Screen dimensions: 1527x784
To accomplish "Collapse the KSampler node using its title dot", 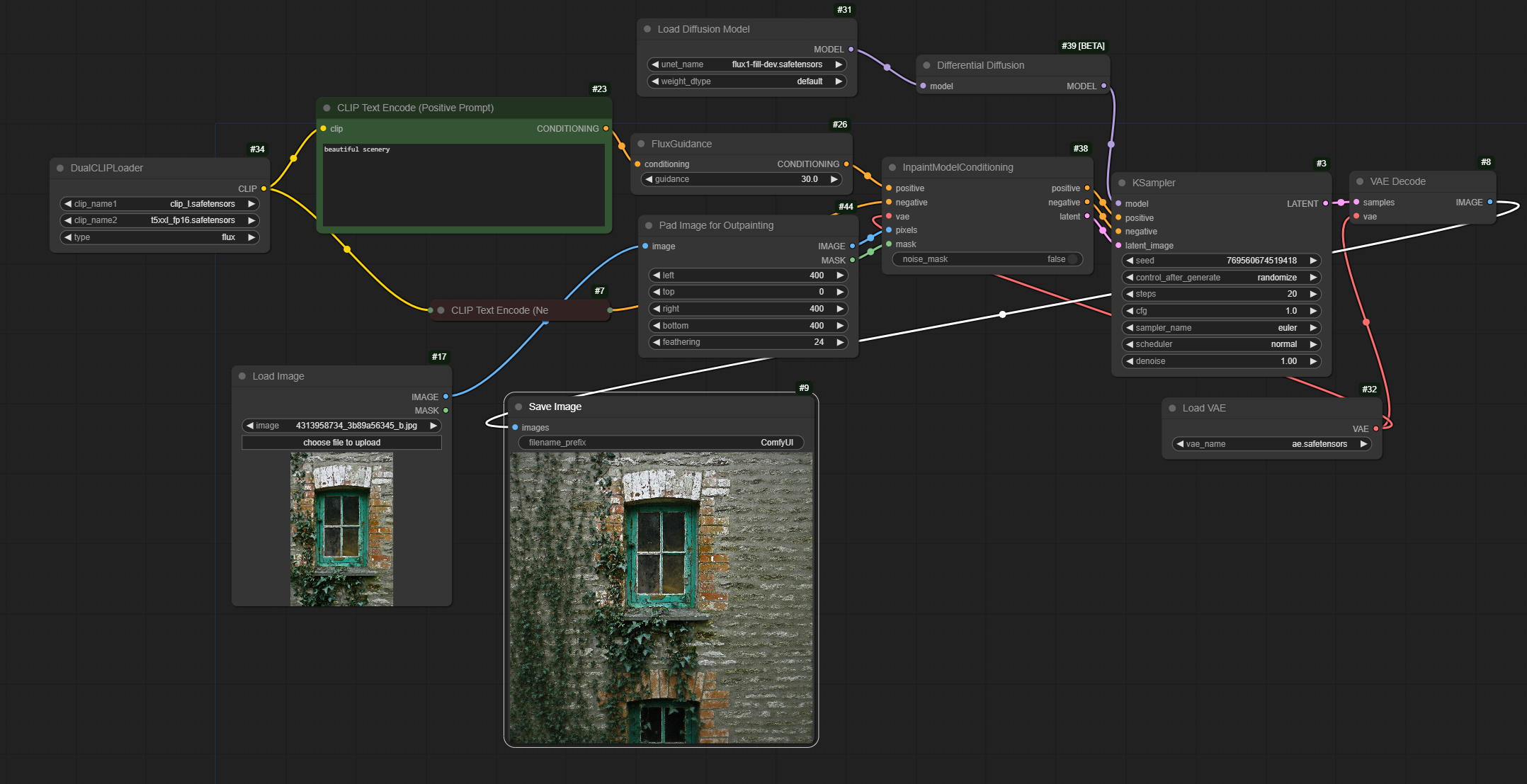I will pyautogui.click(x=1122, y=183).
